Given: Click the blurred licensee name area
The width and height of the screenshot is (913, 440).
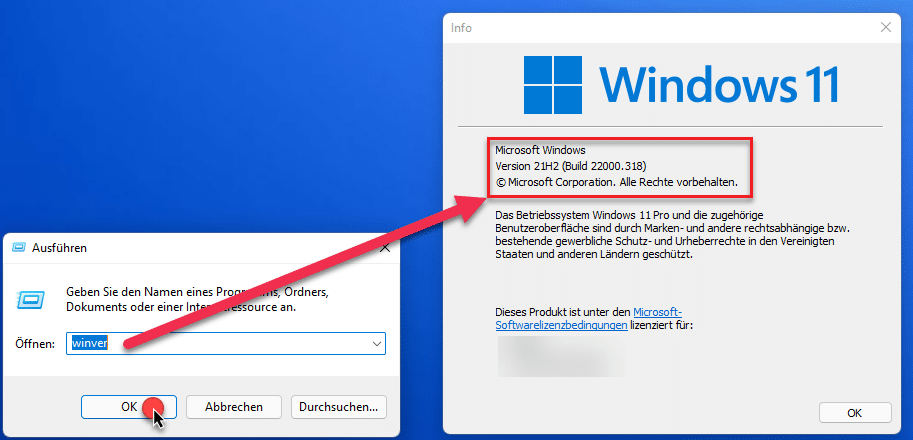Looking at the screenshot, I should point(561,356).
